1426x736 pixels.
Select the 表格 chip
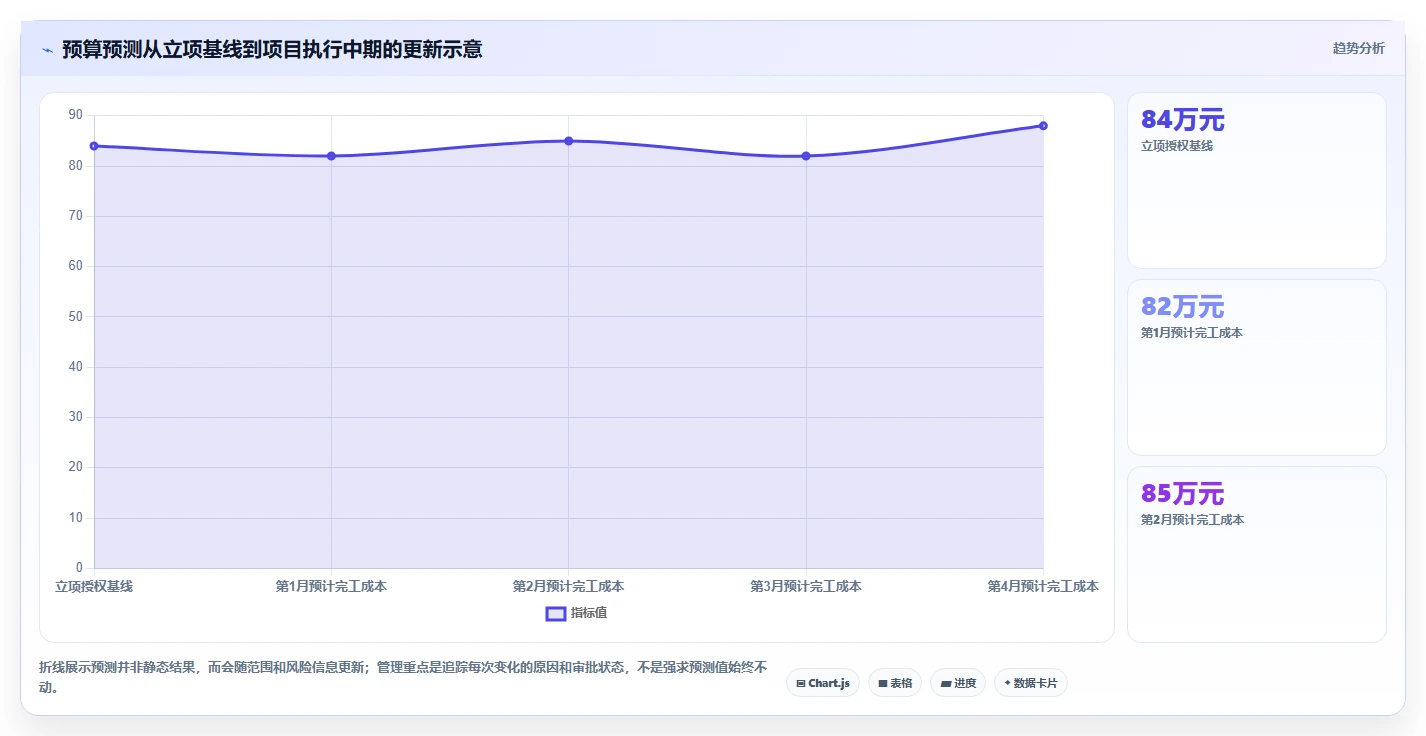(895, 683)
